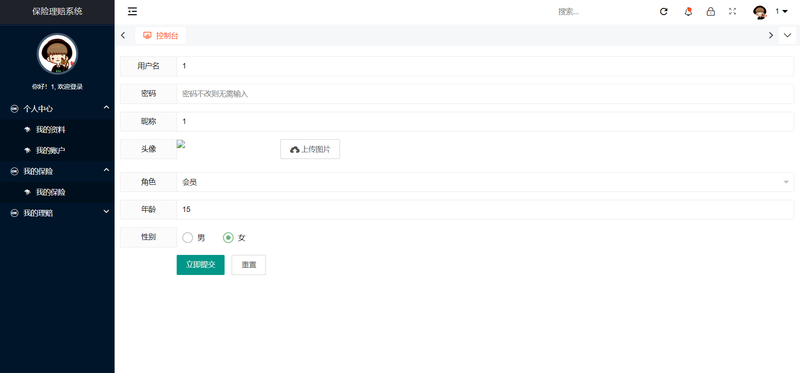Click the 重置 reset button
The image size is (800, 373).
click(x=248, y=265)
